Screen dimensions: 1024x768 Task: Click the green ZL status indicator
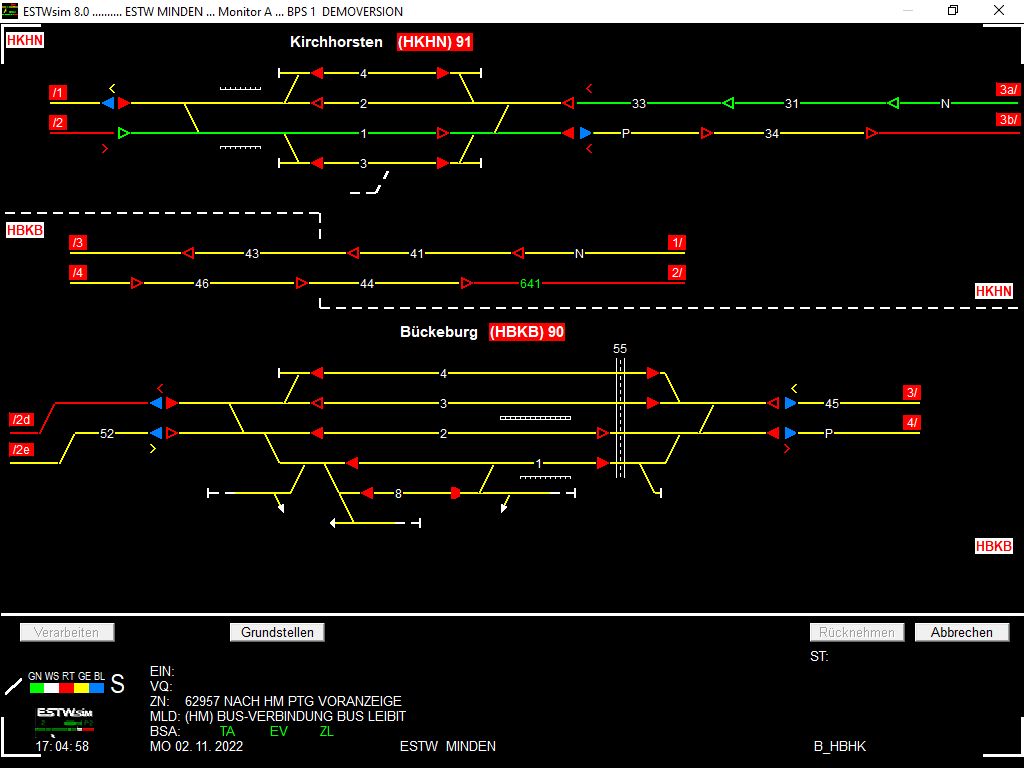(326, 731)
